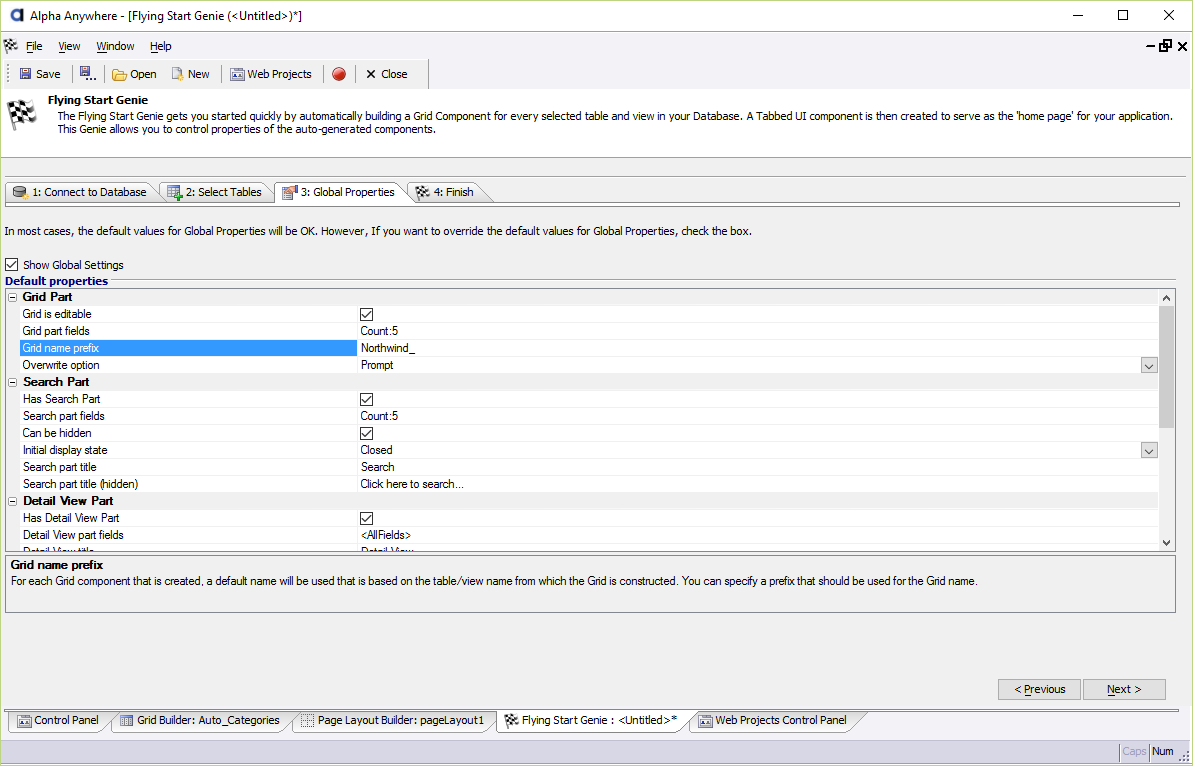Click the Caps indicator in status bar
Viewport: 1193px width, 766px height.
coord(1134,752)
